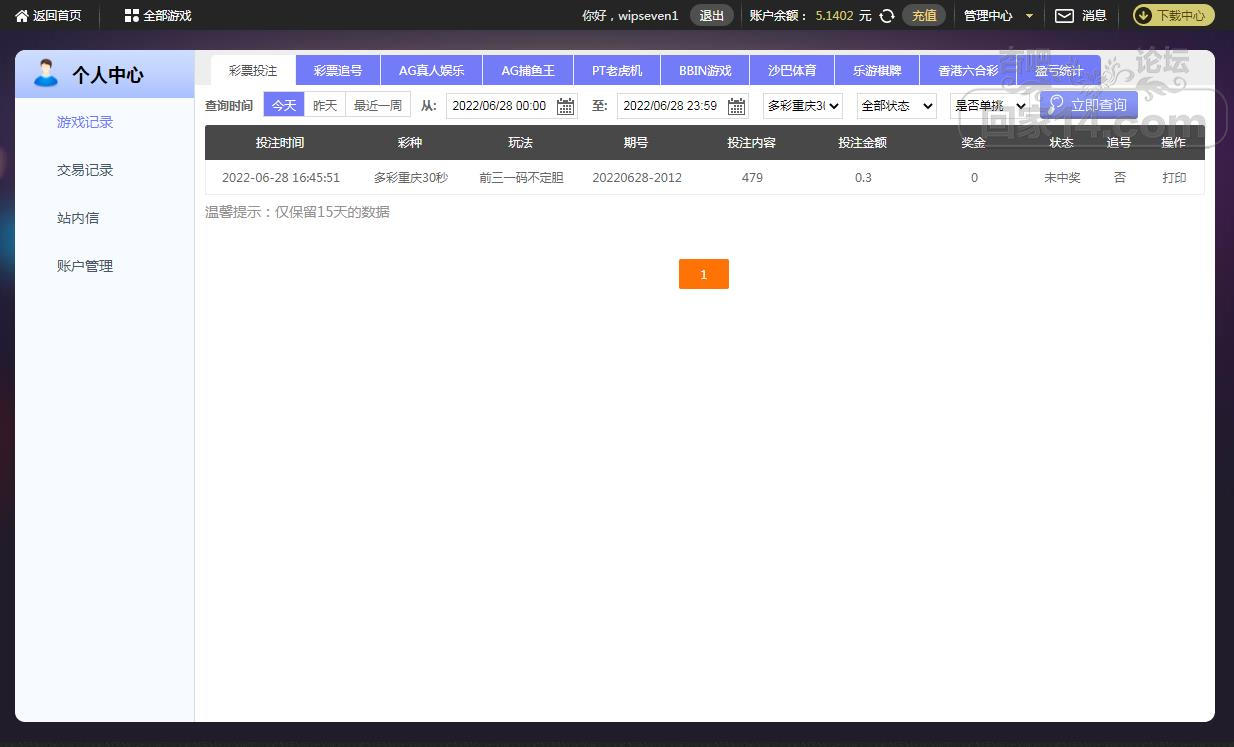The width and height of the screenshot is (1234, 747).
Task: Open the 多彩重庆30 lottery type dropdown
Action: tap(803, 106)
